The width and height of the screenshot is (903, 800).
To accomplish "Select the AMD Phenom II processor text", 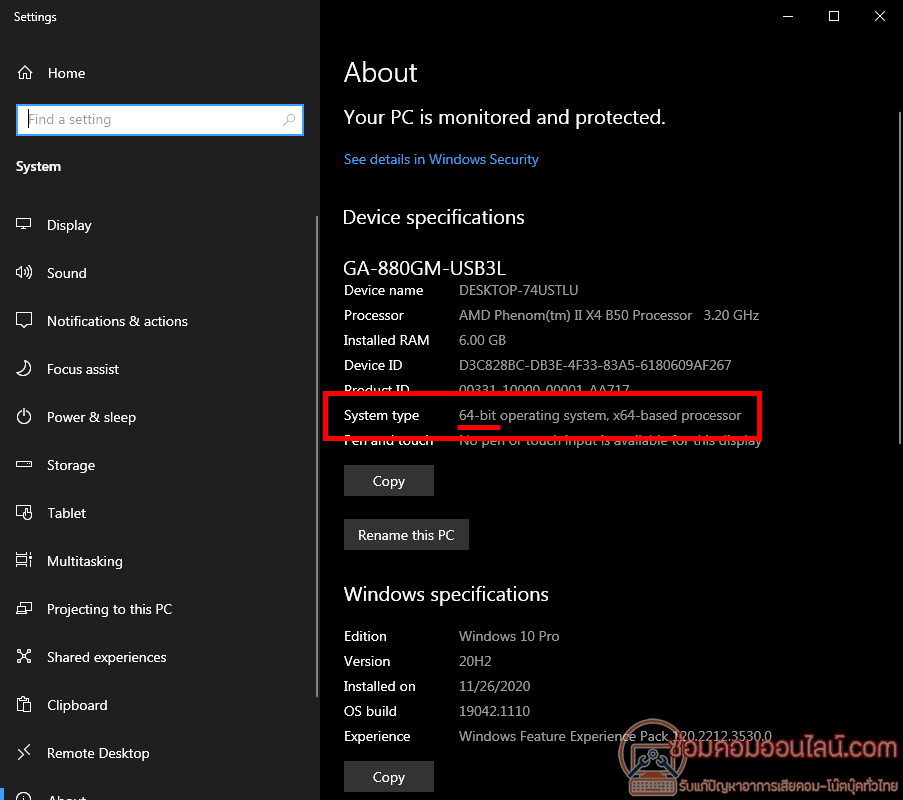I will click(x=609, y=315).
